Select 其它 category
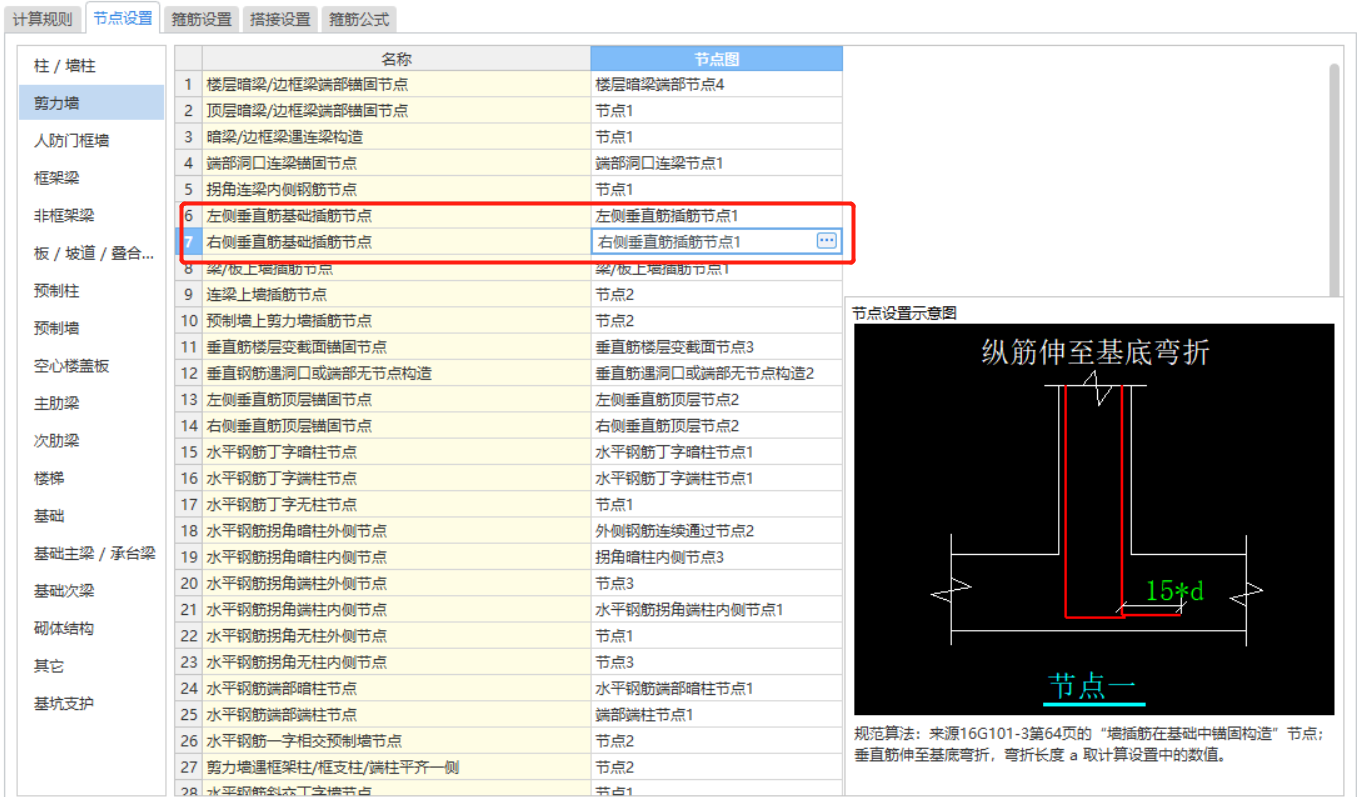This screenshot has height=797, width=1357. click(92, 666)
